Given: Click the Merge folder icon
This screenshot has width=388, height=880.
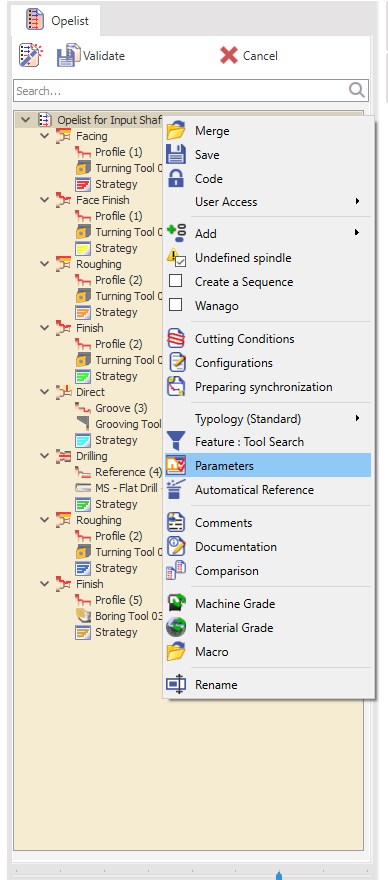Looking at the screenshot, I should pyautogui.click(x=176, y=130).
